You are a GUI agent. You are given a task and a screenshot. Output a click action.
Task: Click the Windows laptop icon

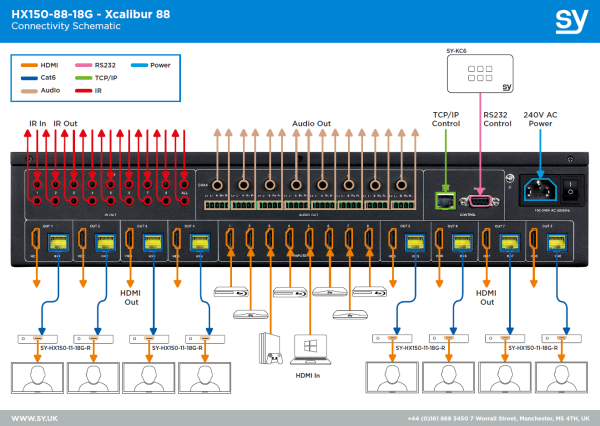click(x=310, y=349)
